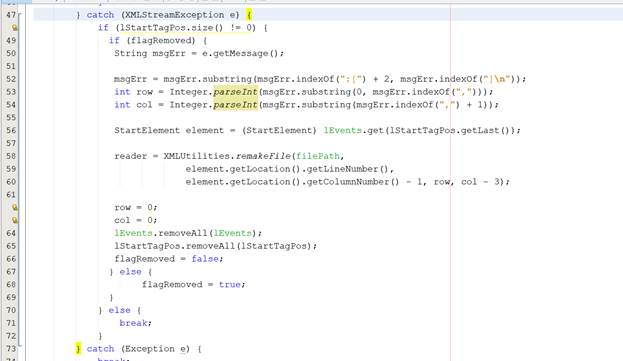Click the 'flagRemoved = true;' statement
Screen dimensions: 623x361
coord(194,284)
